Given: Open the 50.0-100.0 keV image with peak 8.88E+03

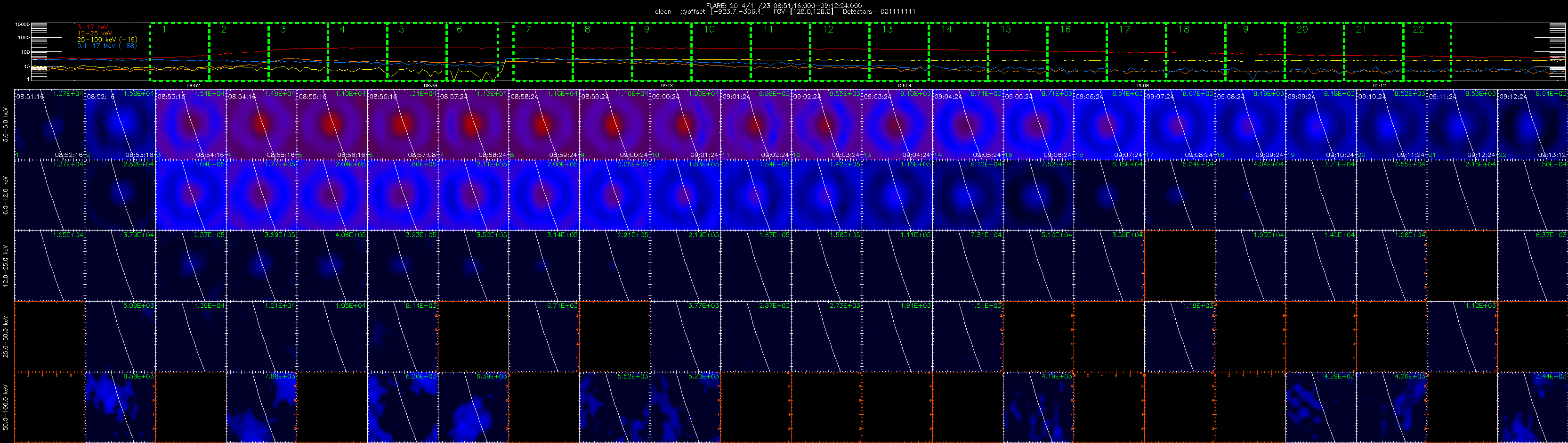Looking at the screenshot, I should point(120,407).
